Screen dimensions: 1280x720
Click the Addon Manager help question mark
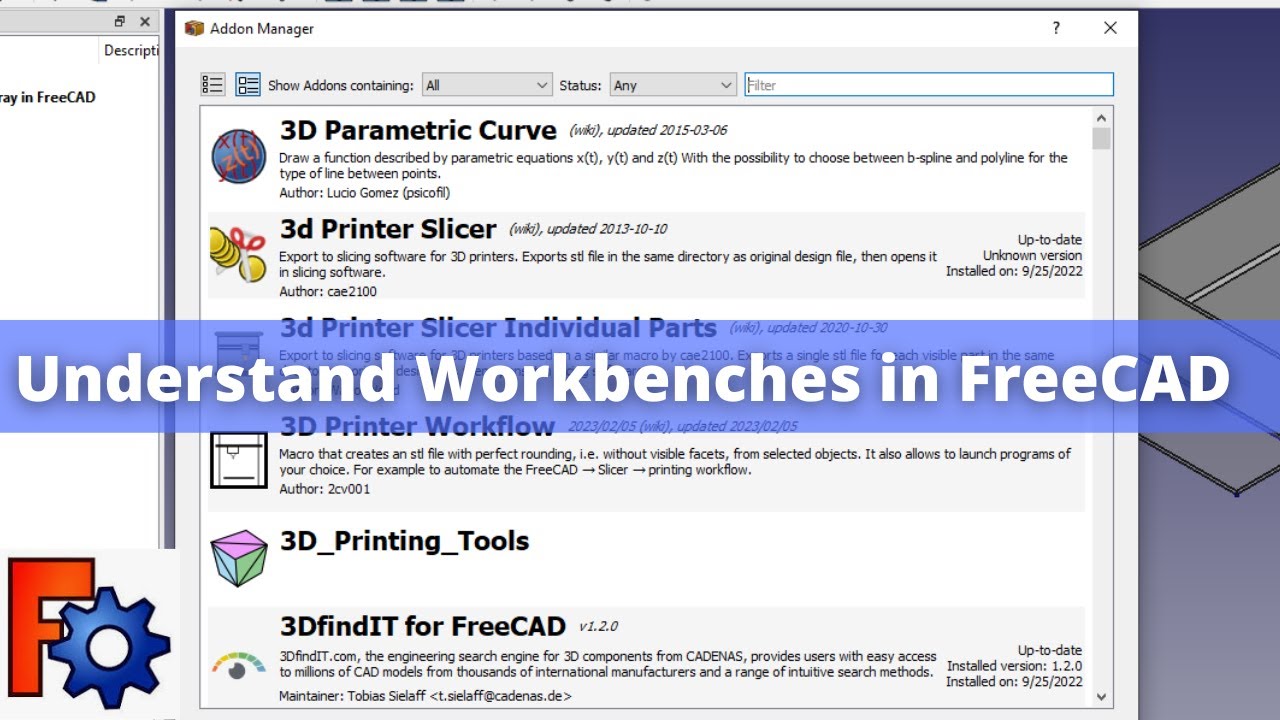(x=1056, y=28)
